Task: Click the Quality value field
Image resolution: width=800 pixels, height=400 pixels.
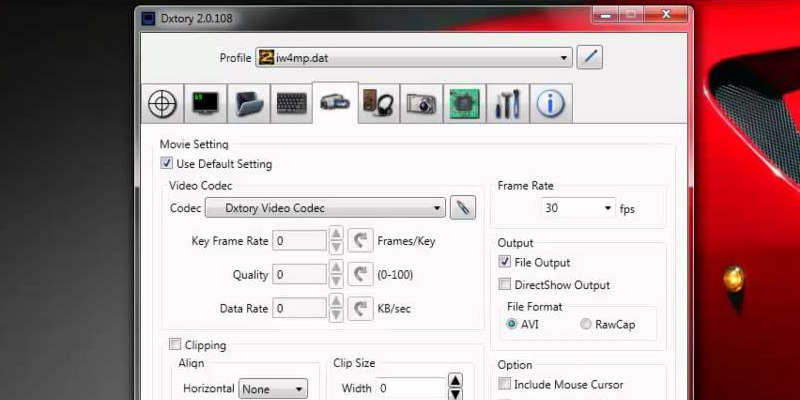Action: [299, 274]
